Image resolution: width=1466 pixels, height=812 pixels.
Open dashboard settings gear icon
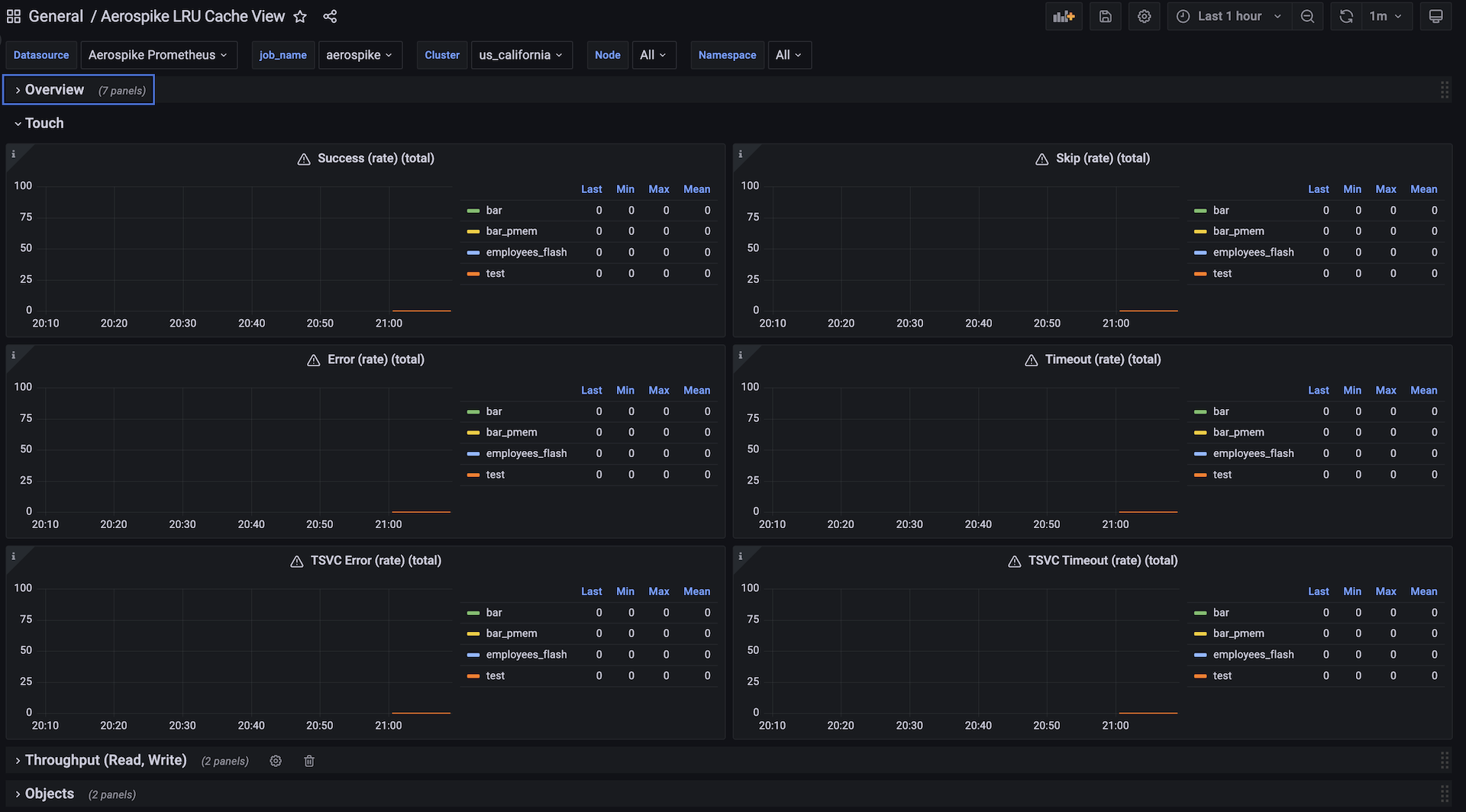coord(1144,16)
